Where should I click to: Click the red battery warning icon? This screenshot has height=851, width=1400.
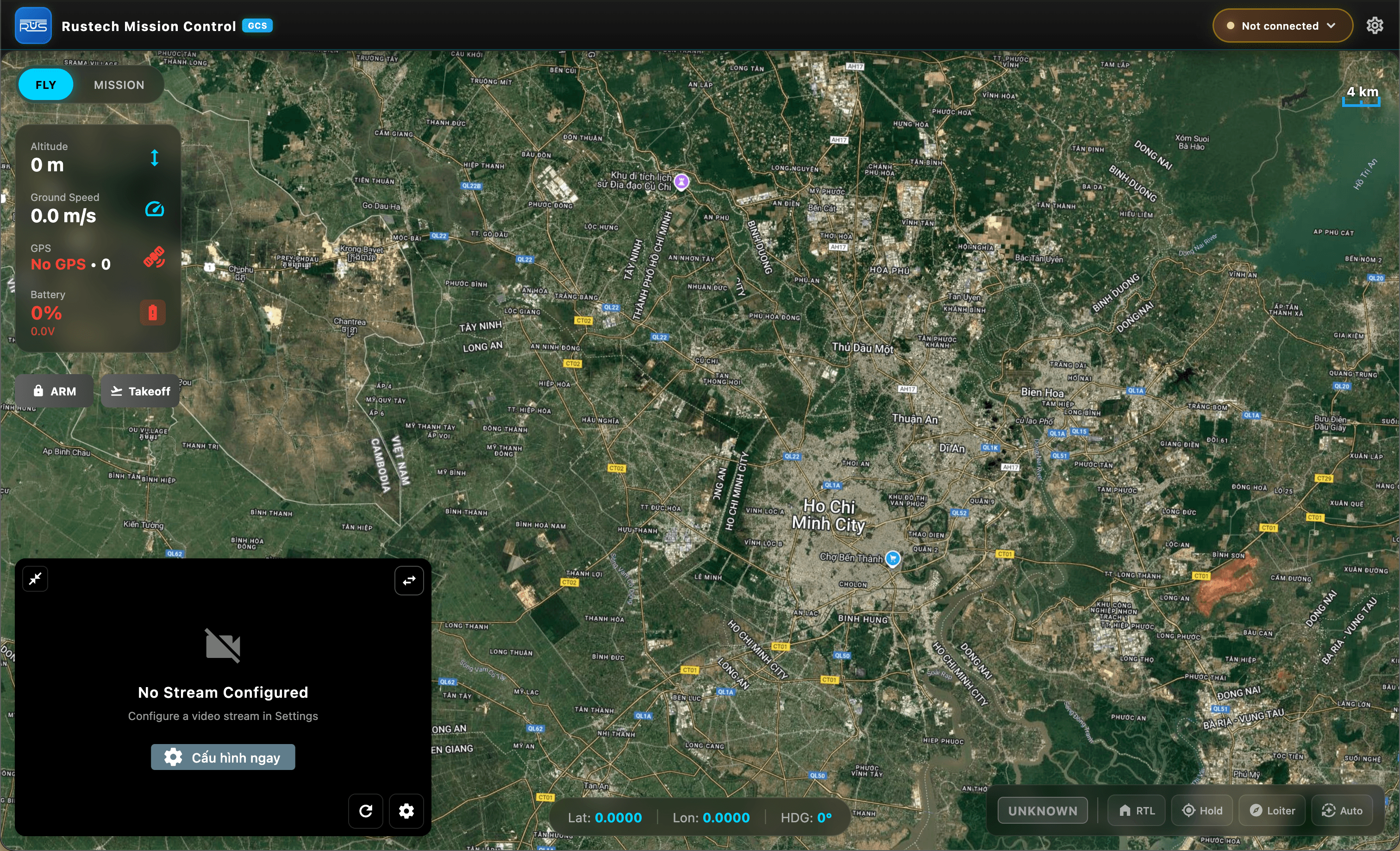(x=153, y=313)
